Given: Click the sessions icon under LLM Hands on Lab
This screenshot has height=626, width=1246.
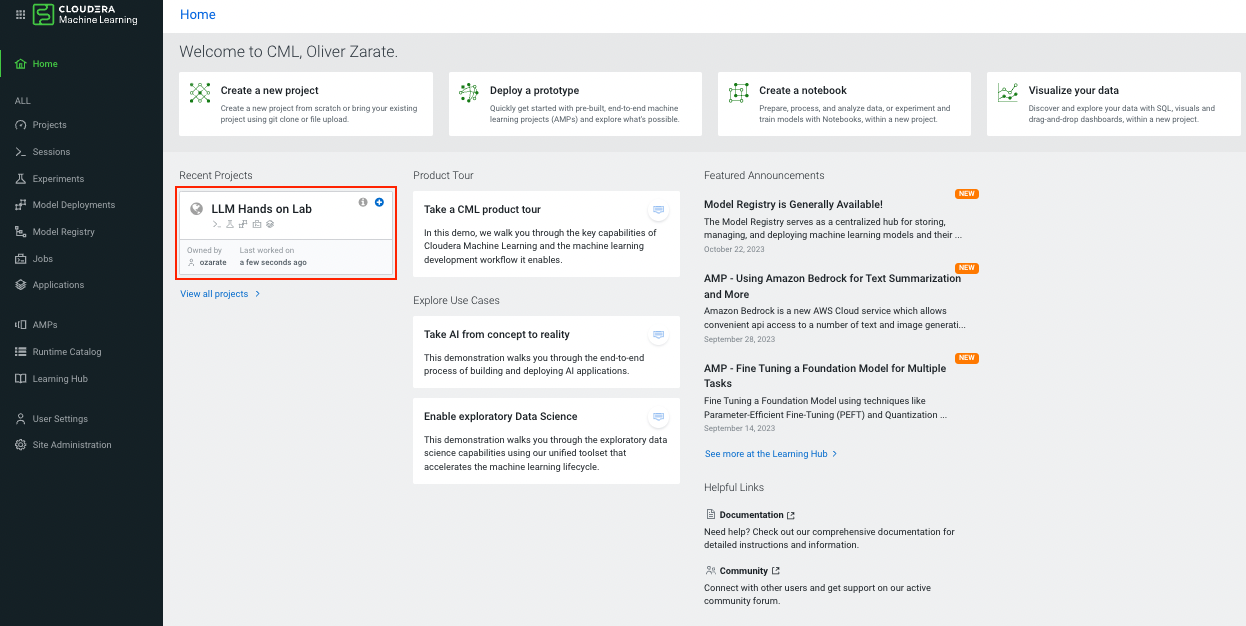Looking at the screenshot, I should click(216, 224).
